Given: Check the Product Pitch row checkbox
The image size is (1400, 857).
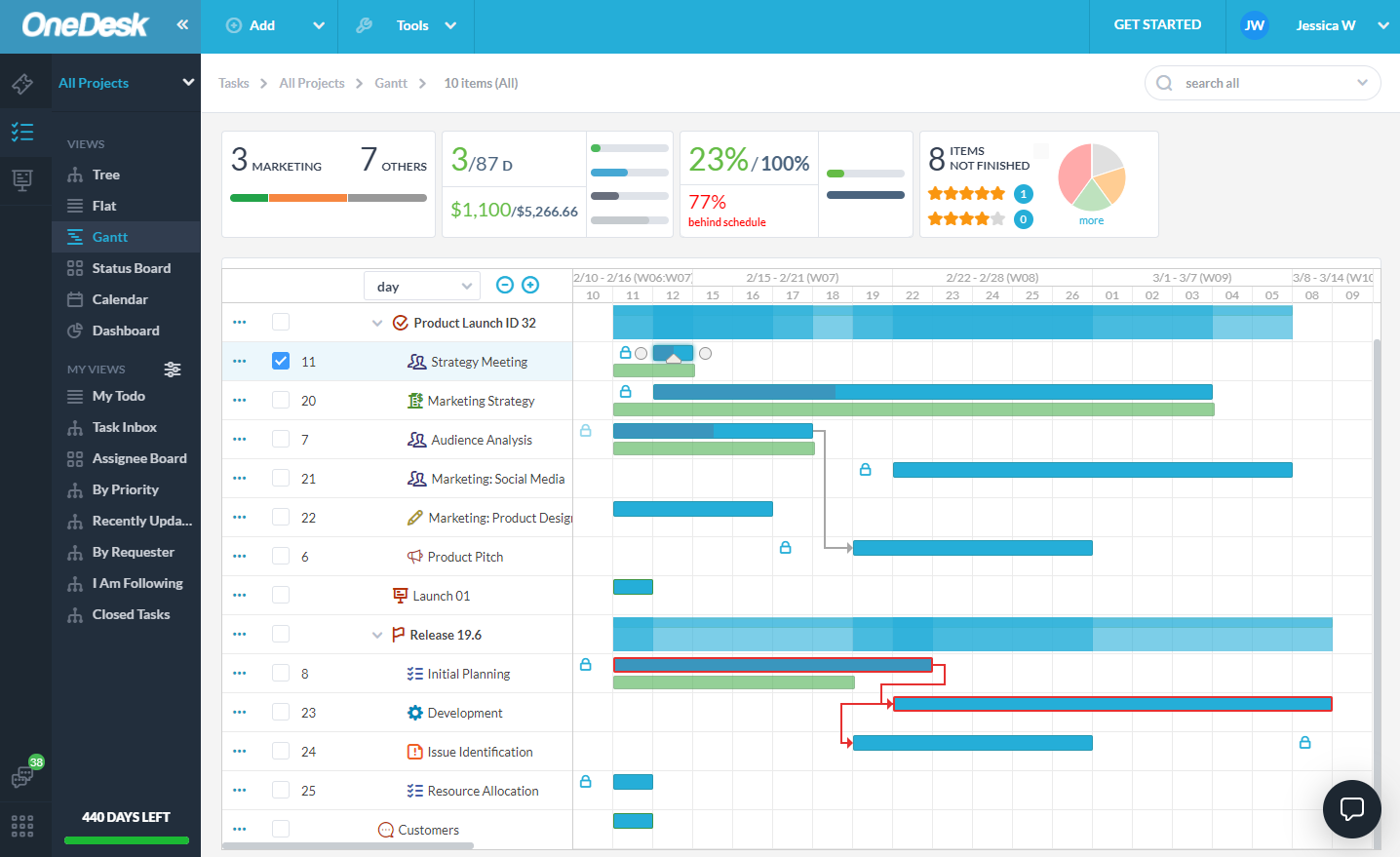Looking at the screenshot, I should click(x=281, y=556).
